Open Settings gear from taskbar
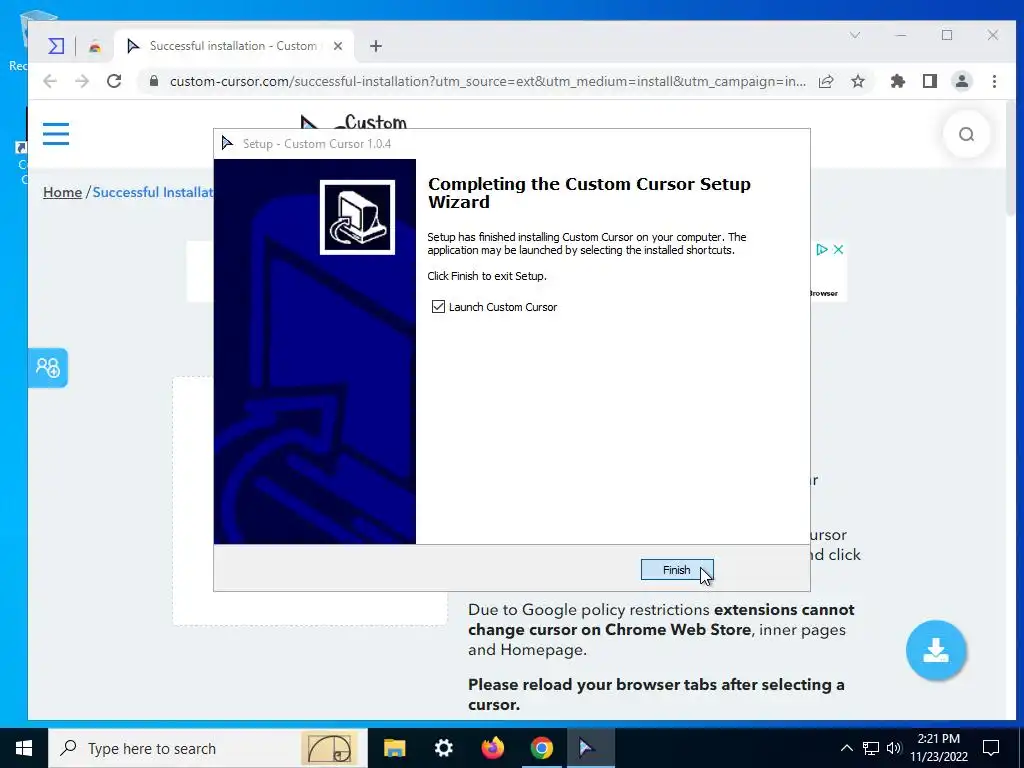The width and height of the screenshot is (1024, 768). pyautogui.click(x=443, y=748)
